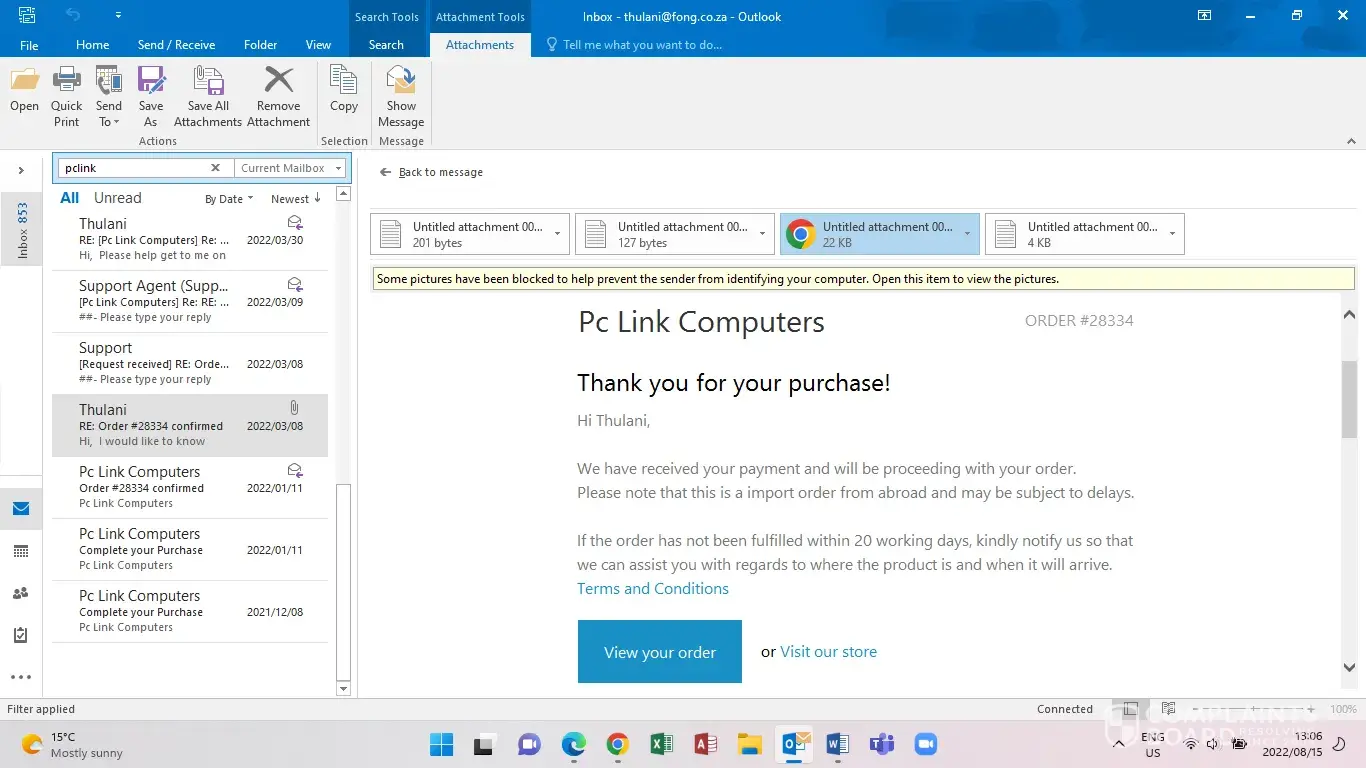Click the View your order button
The image size is (1366, 768).
tap(660, 652)
